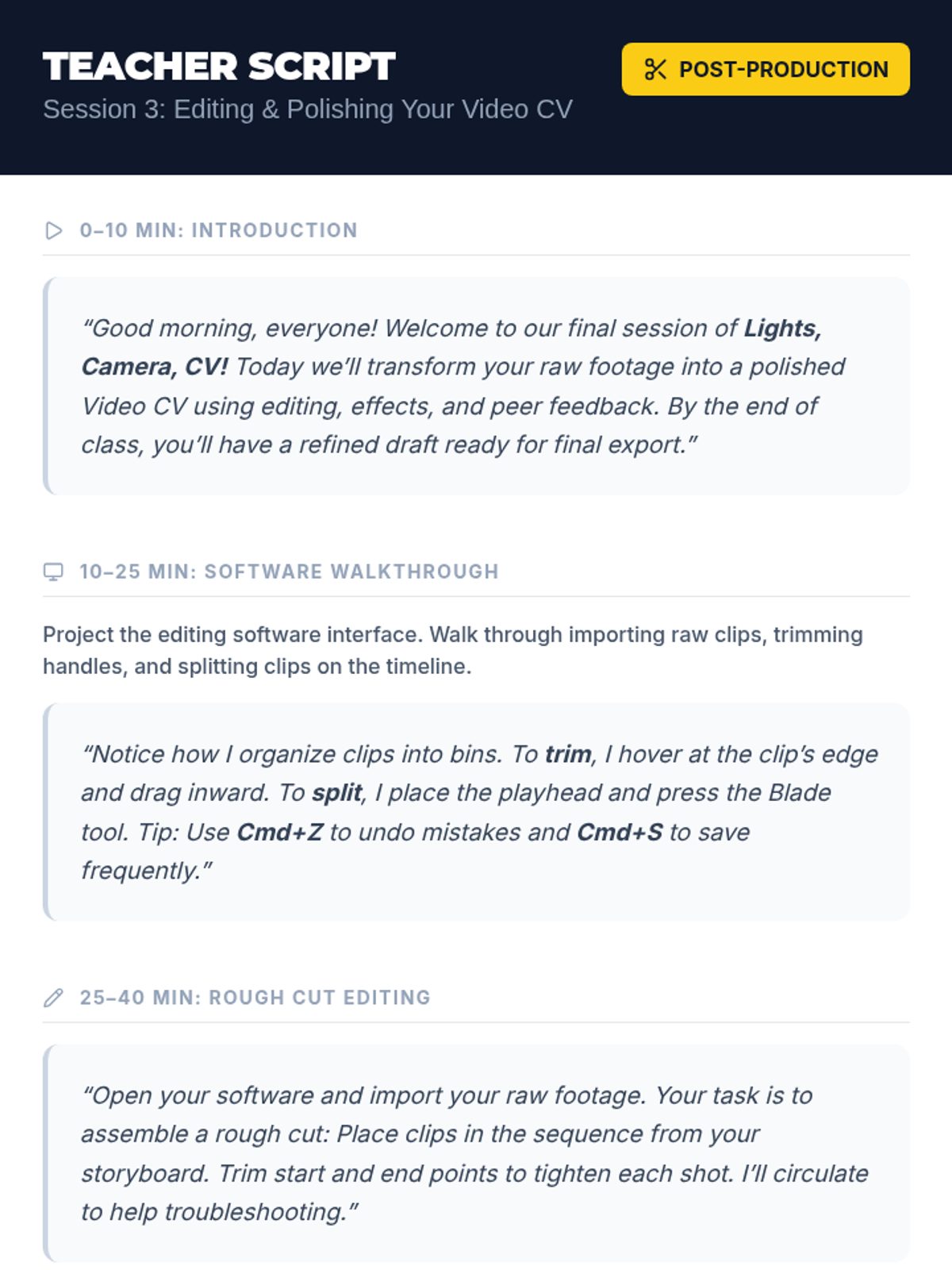The image size is (952, 1270).
Task: Click the pencil icon beside Rough Cut Editing
Action: click(53, 998)
